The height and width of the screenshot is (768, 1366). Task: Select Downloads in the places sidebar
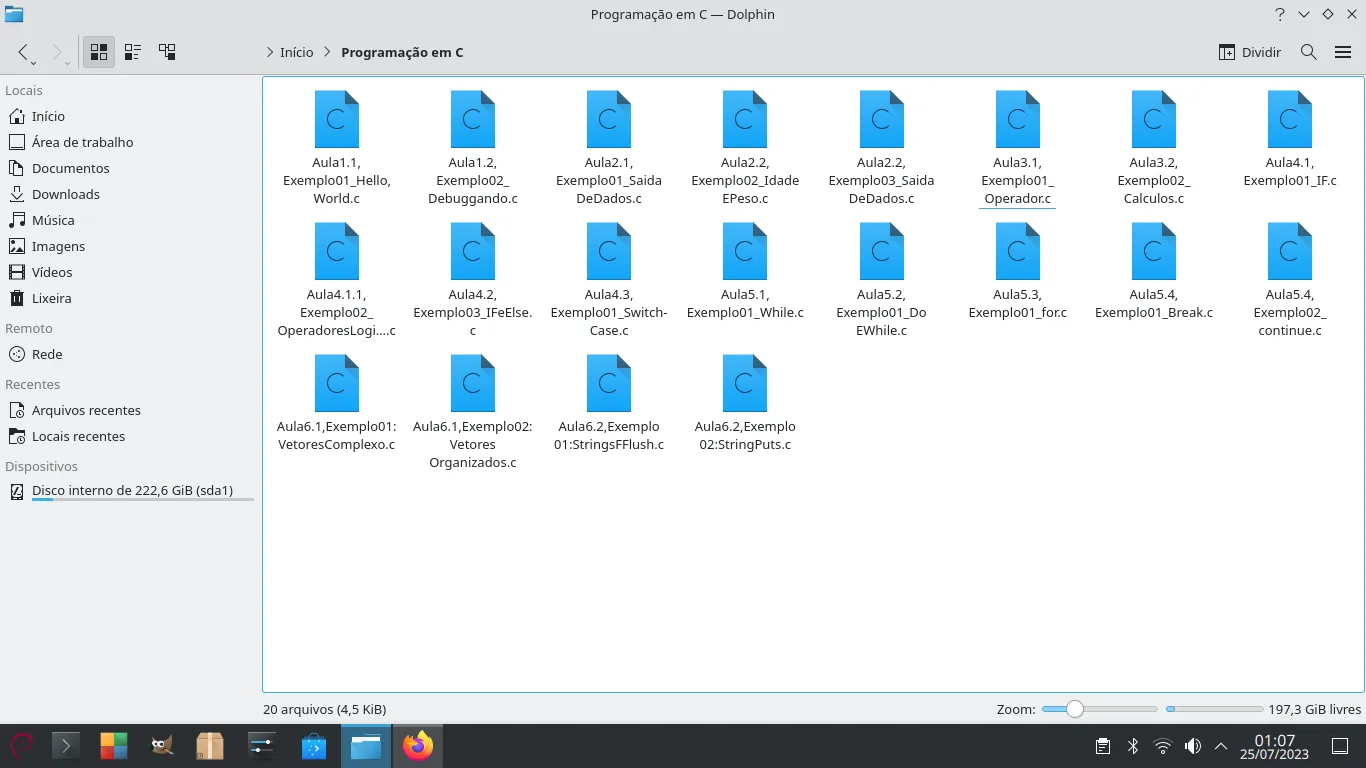point(65,194)
